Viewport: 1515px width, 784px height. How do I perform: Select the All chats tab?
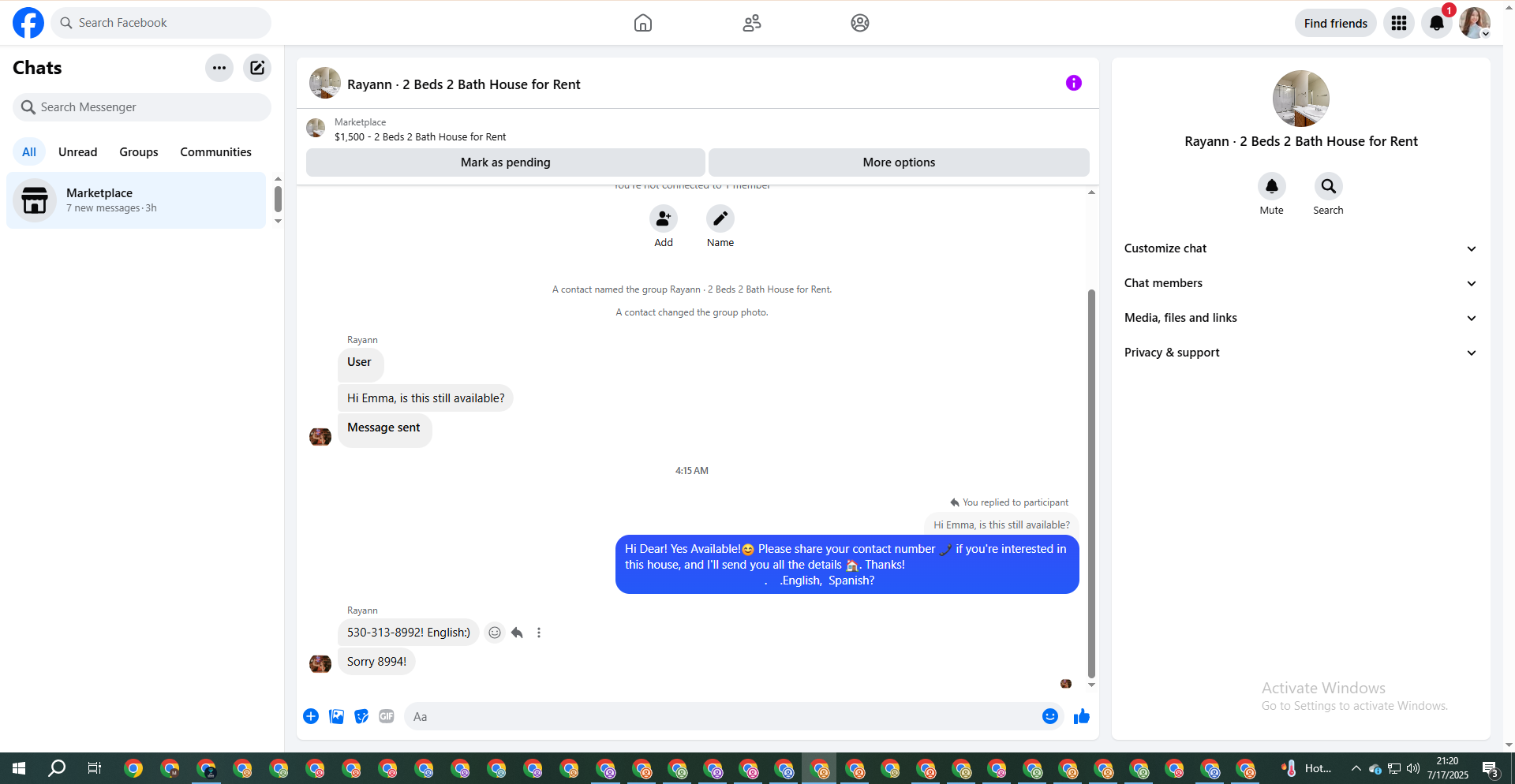(x=29, y=152)
